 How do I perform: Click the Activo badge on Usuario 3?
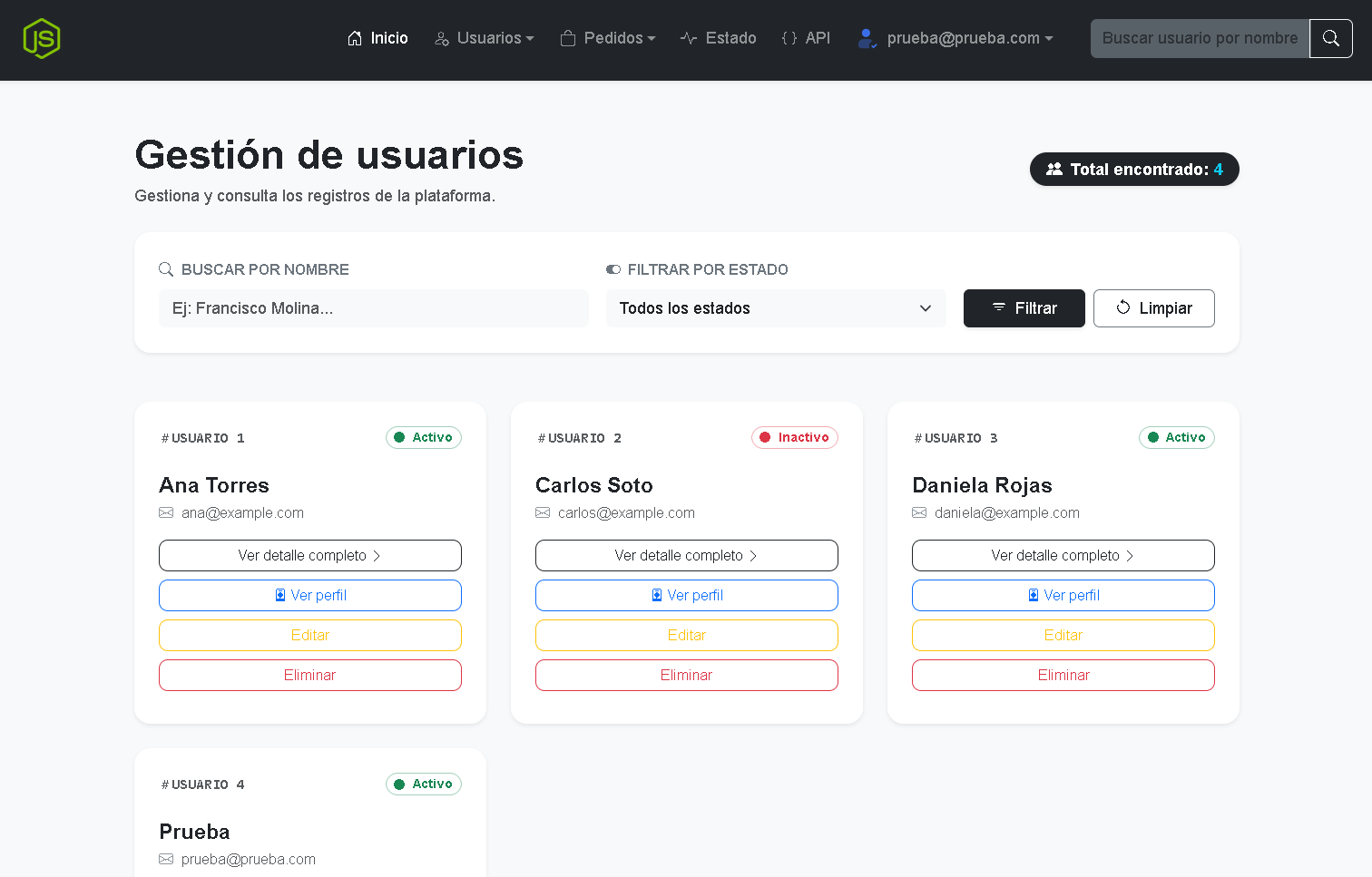pos(1177,437)
